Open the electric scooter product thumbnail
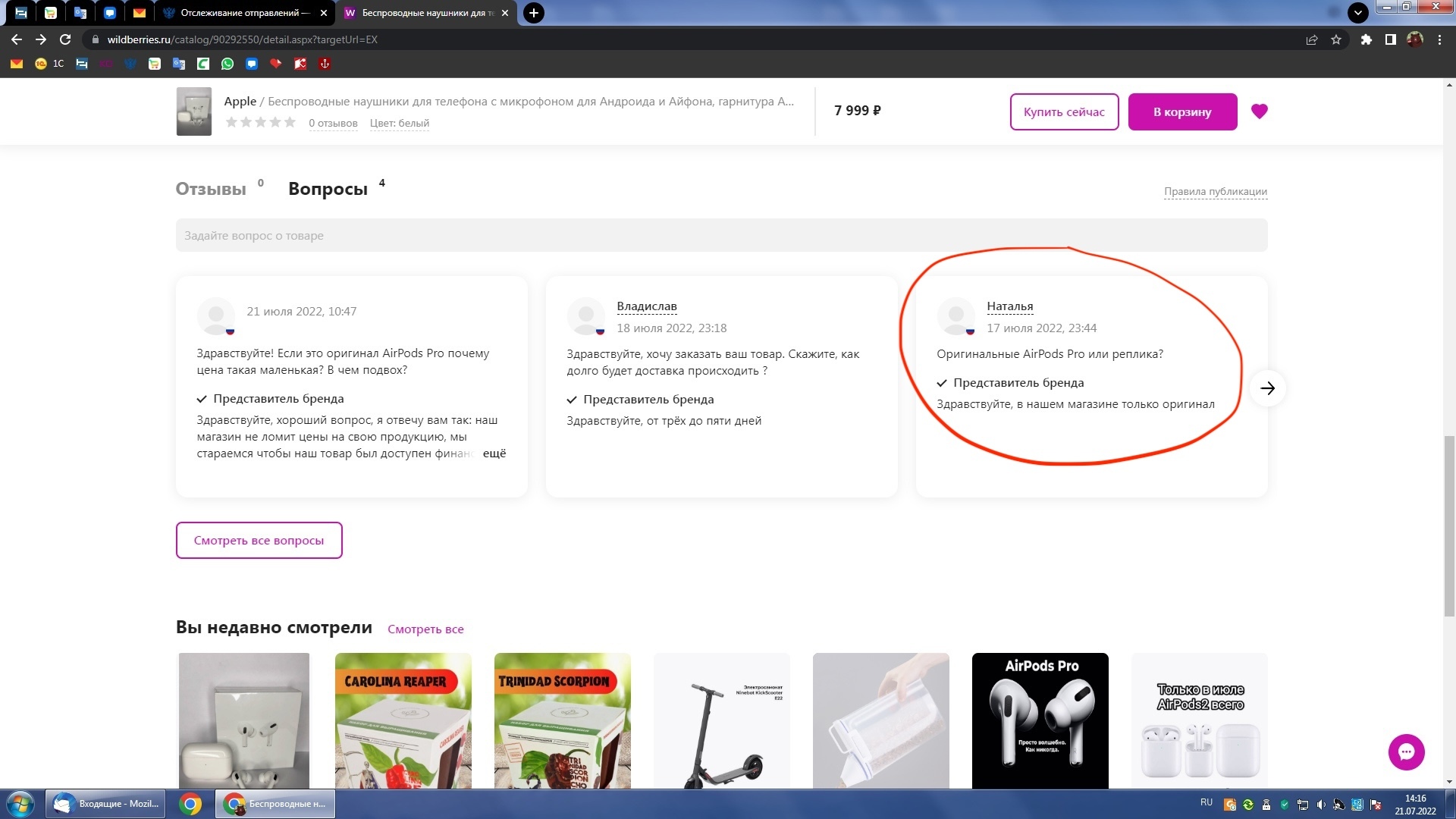1456x819 pixels. point(721,720)
